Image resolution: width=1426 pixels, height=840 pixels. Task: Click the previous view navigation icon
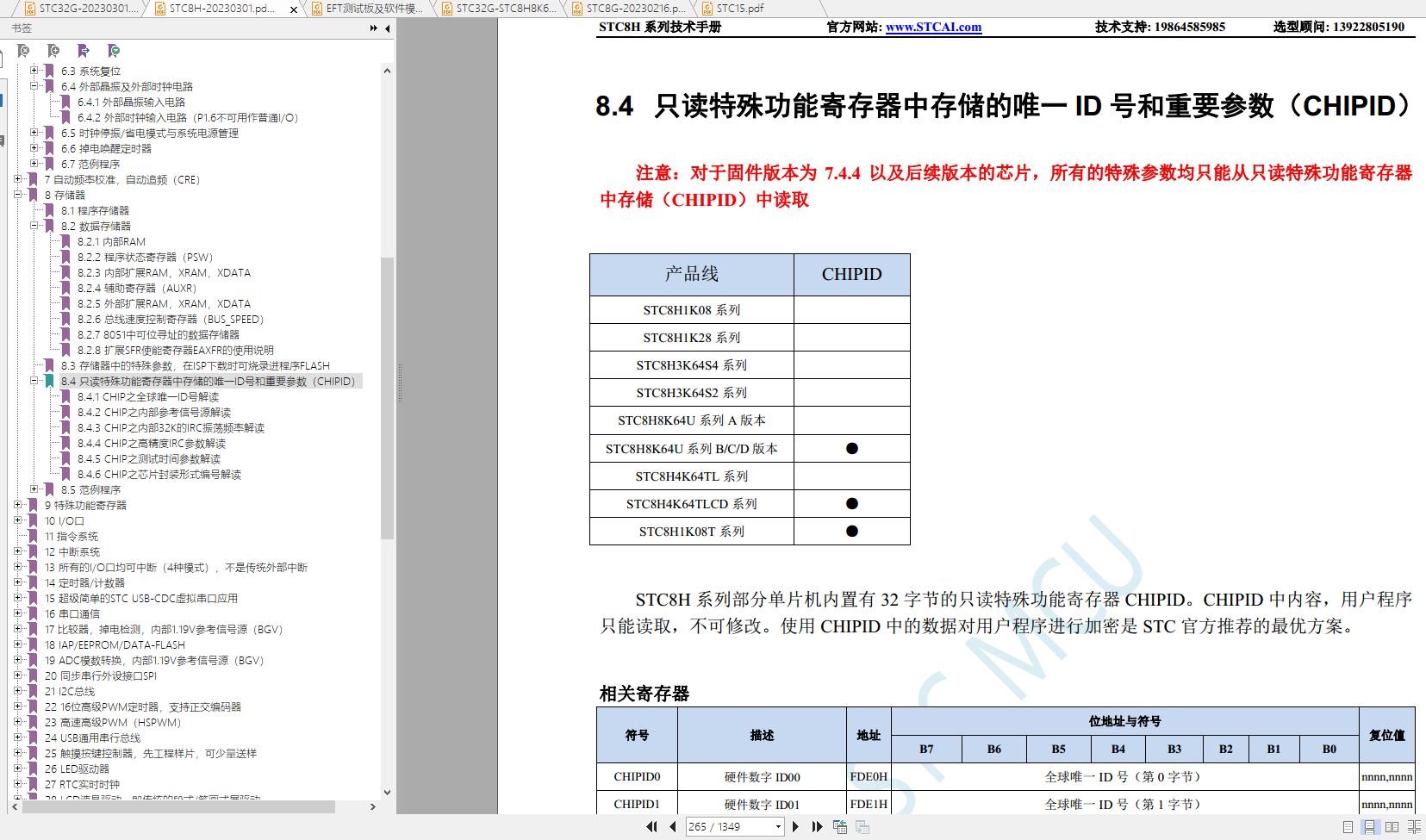840,826
